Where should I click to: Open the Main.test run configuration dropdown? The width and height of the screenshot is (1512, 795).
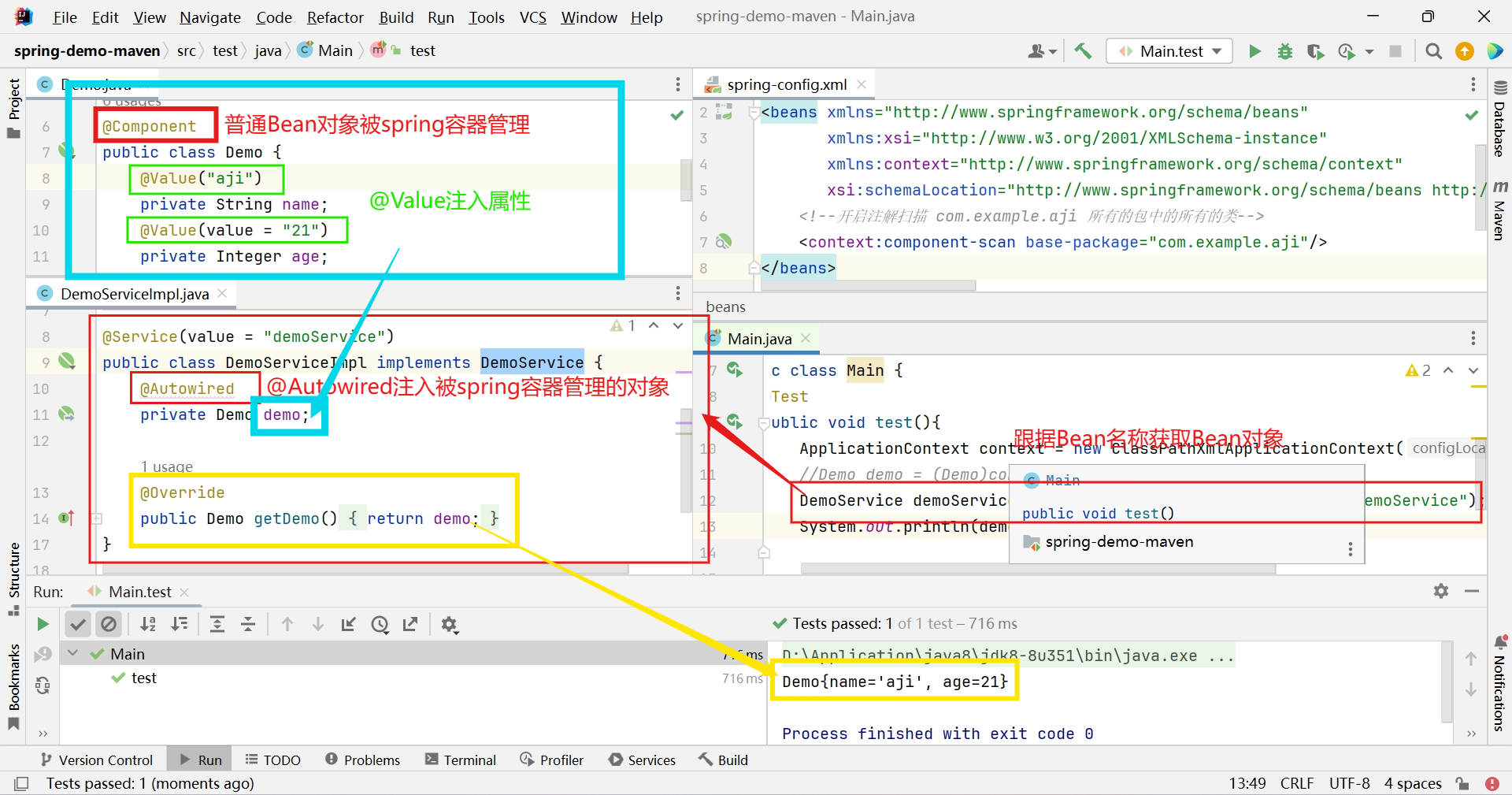(x=1169, y=51)
